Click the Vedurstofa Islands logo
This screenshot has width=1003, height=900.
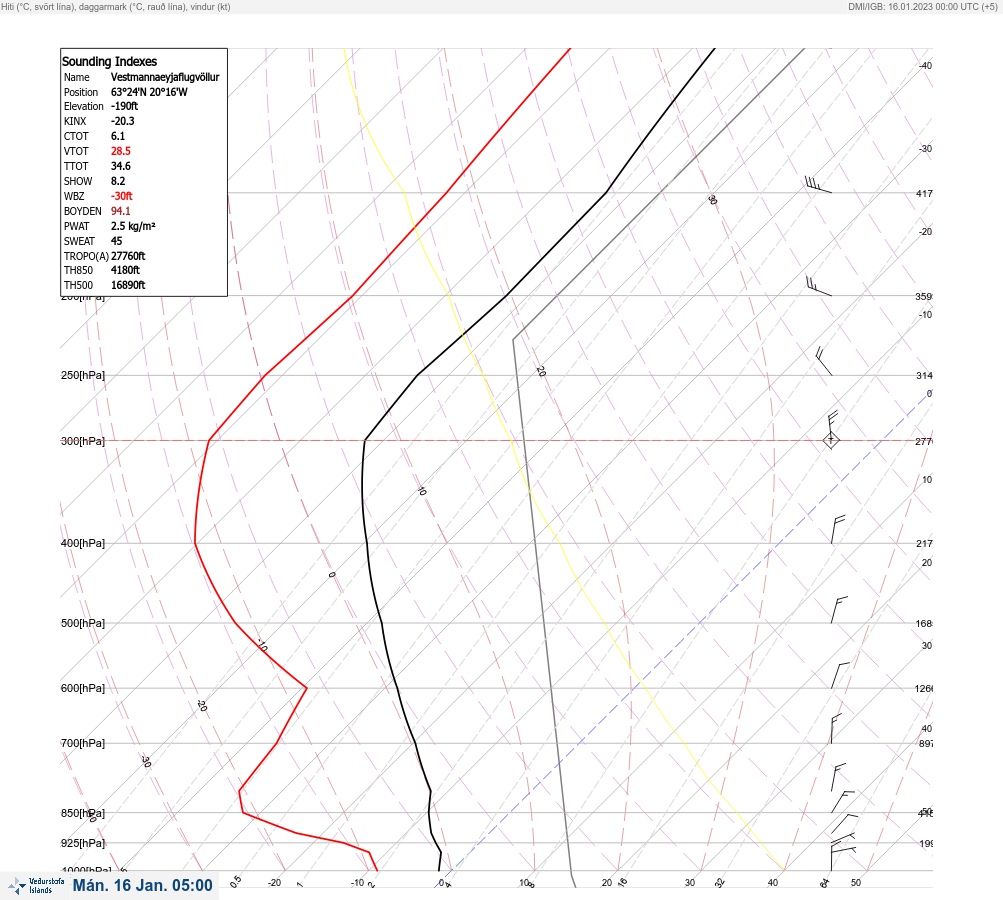click(36, 886)
